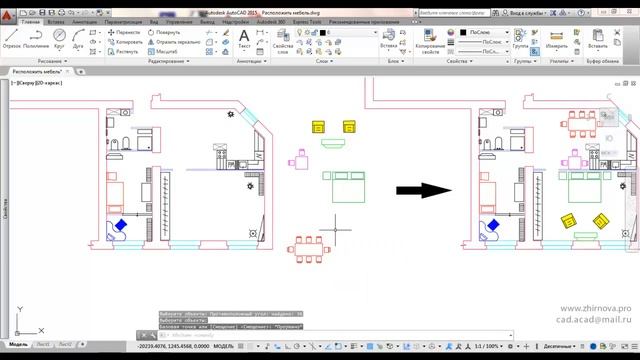The image size is (640, 360).
Task: Select the Круг (Circle) tool
Action: (x=59, y=39)
